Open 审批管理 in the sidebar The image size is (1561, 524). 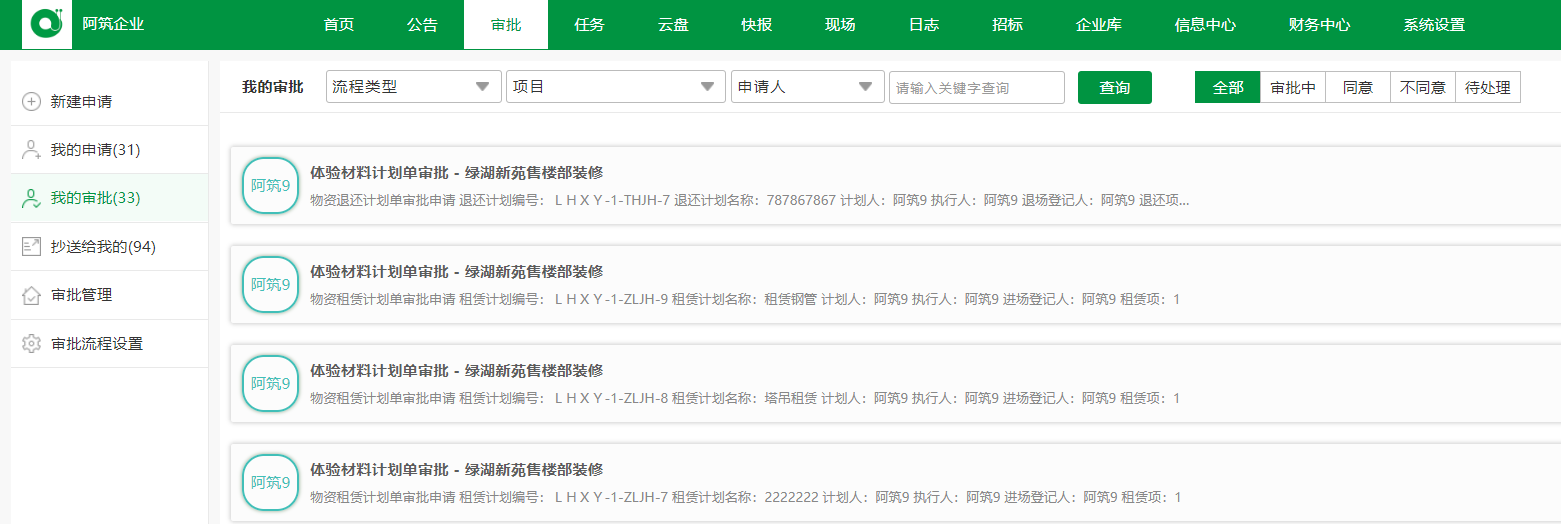[x=110, y=295]
